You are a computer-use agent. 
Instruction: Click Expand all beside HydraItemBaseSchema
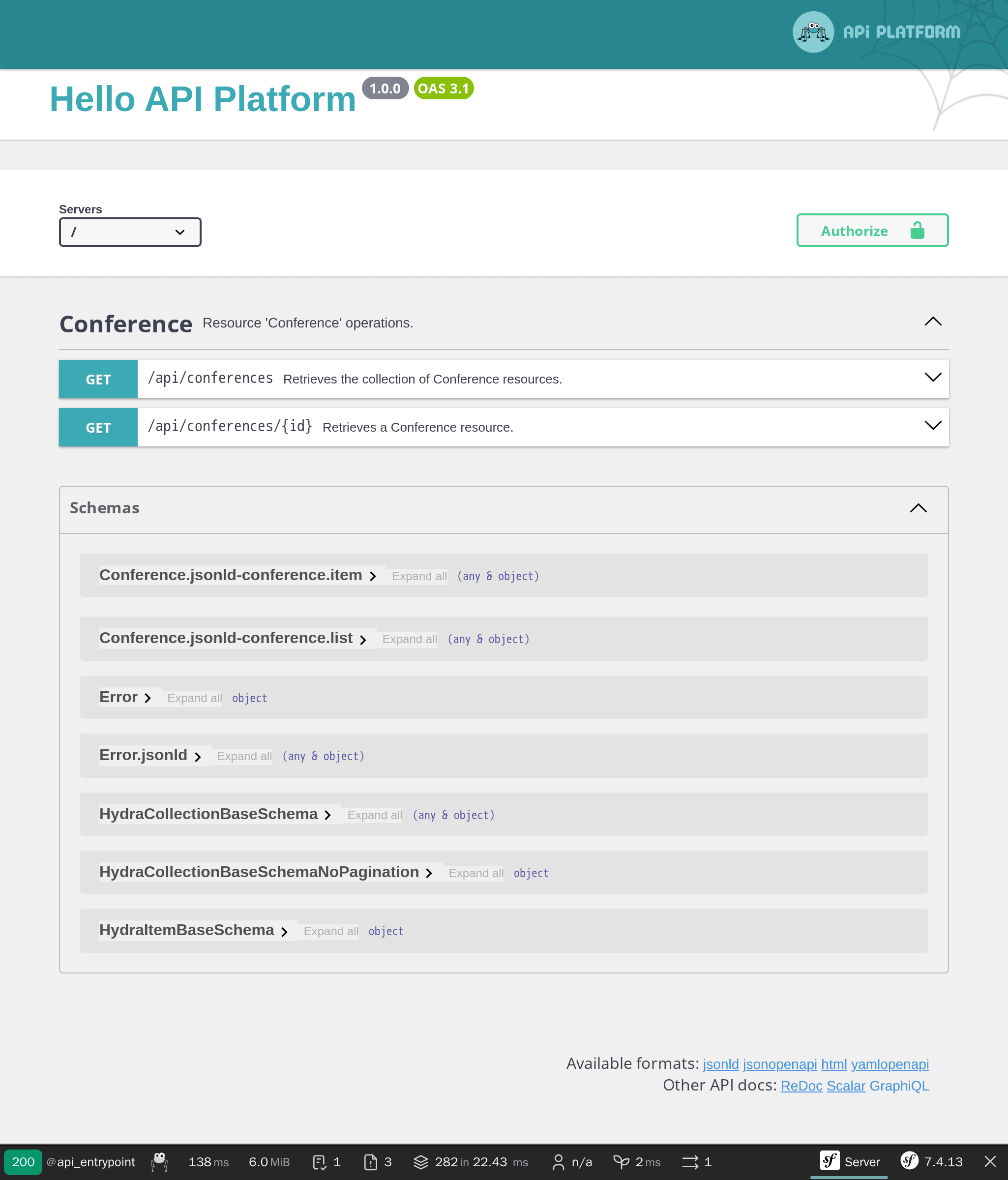pos(331,932)
